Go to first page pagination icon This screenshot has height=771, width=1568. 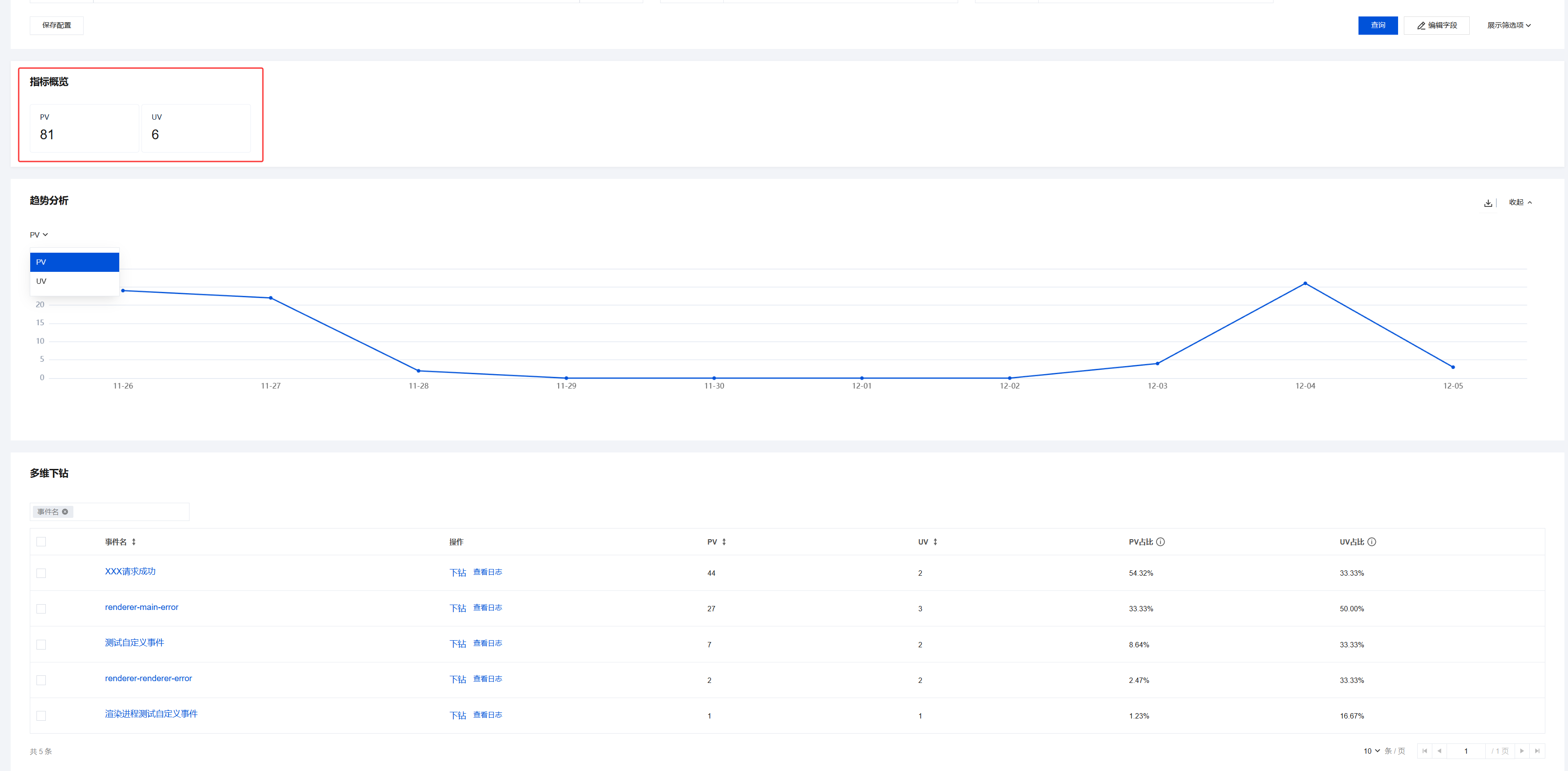(1424, 751)
